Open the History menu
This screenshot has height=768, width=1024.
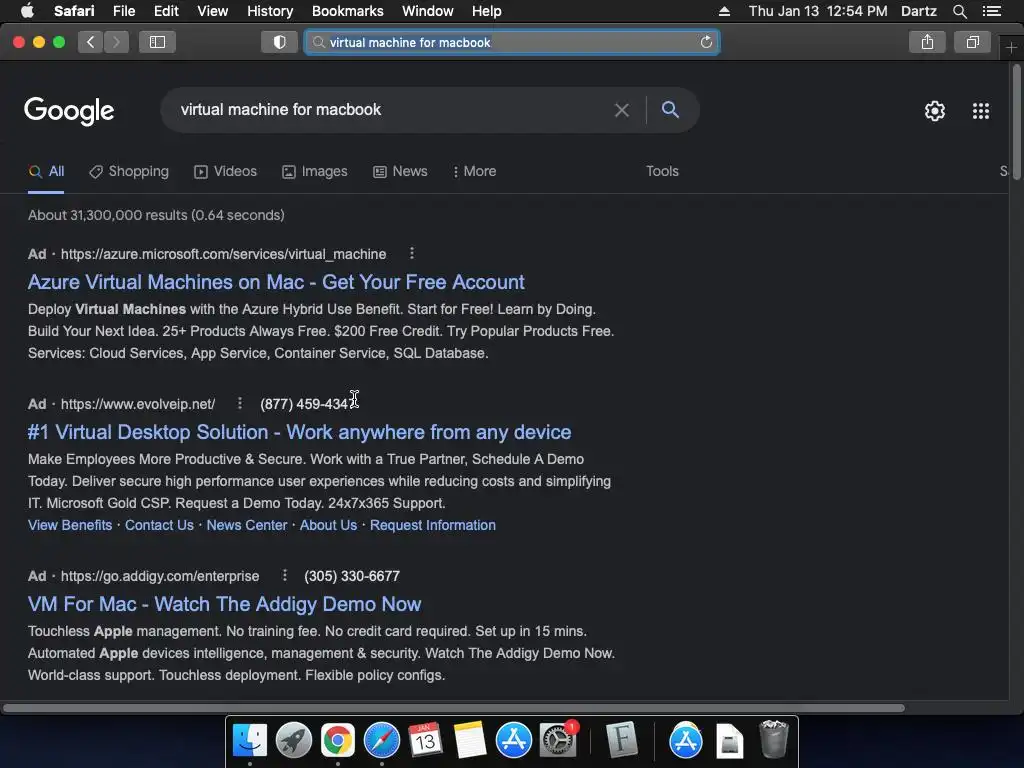click(270, 11)
